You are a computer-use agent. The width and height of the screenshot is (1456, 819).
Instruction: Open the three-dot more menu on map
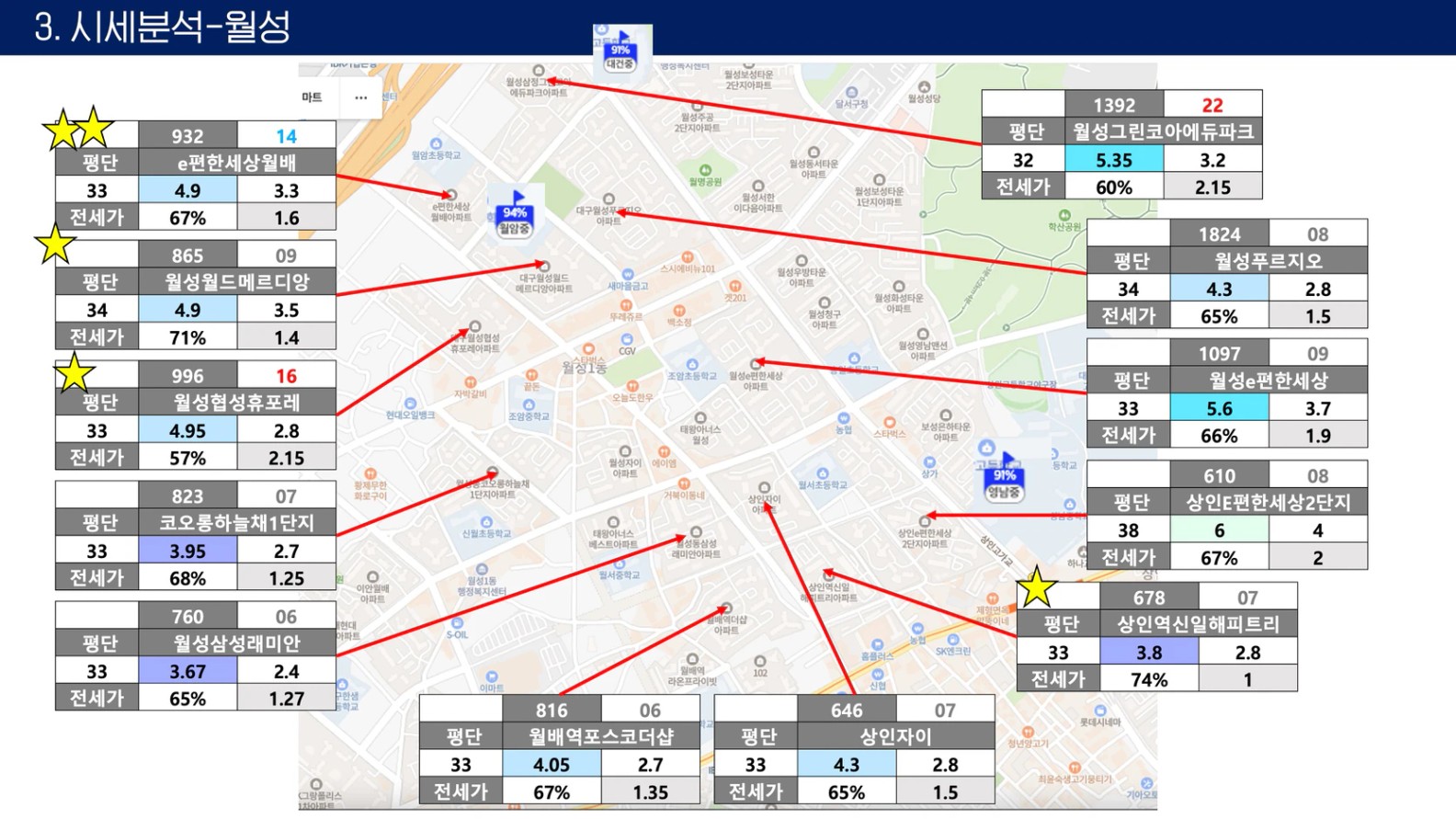pyautogui.click(x=361, y=97)
